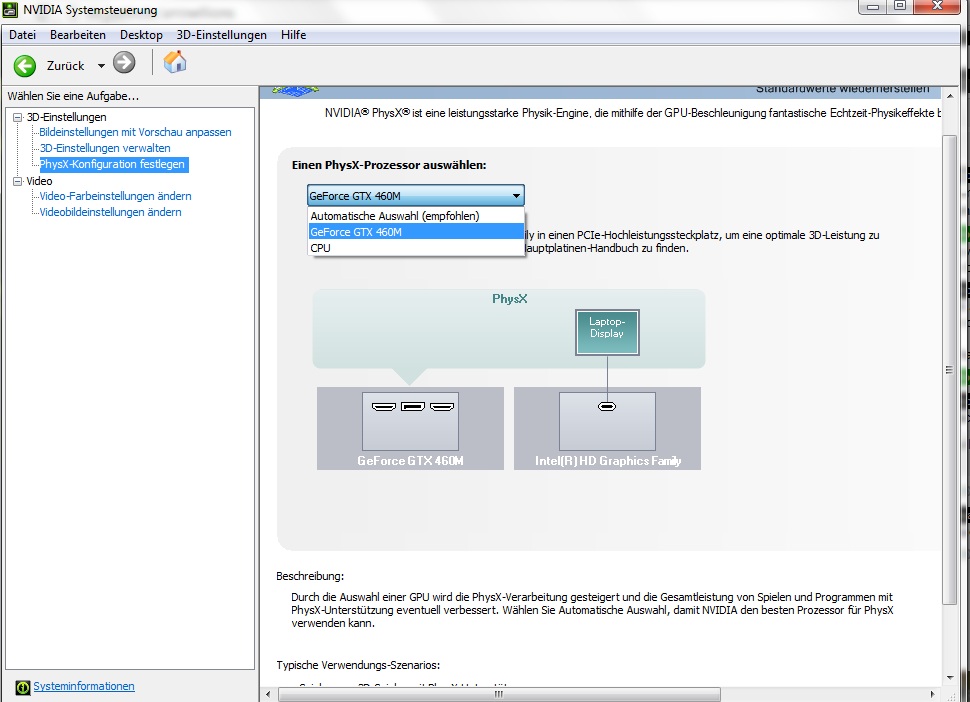Image resolution: width=970 pixels, height=702 pixels.
Task: Open the Zurück history dropdown arrow
Action: tap(101, 66)
